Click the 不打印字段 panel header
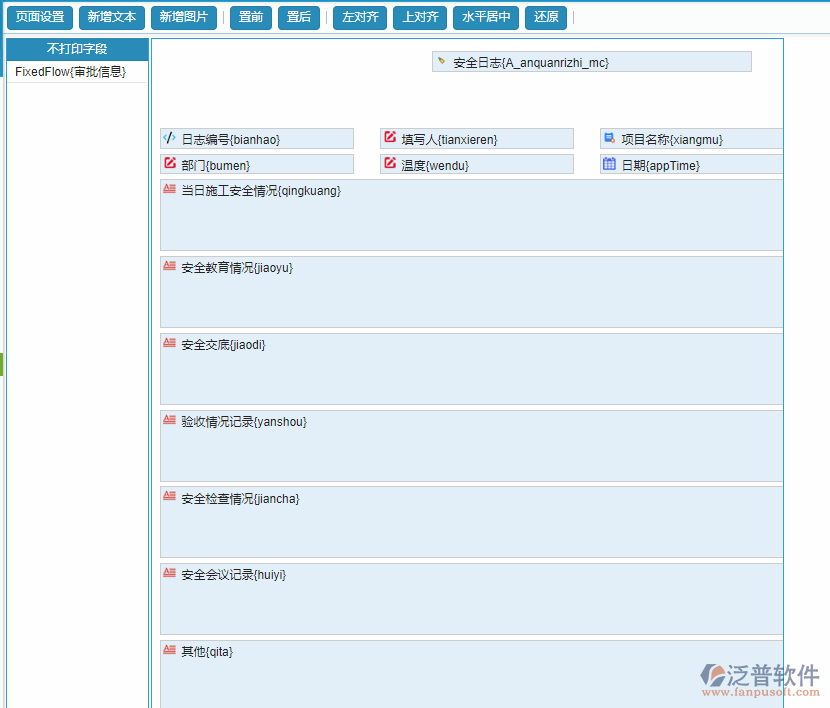 pos(75,48)
